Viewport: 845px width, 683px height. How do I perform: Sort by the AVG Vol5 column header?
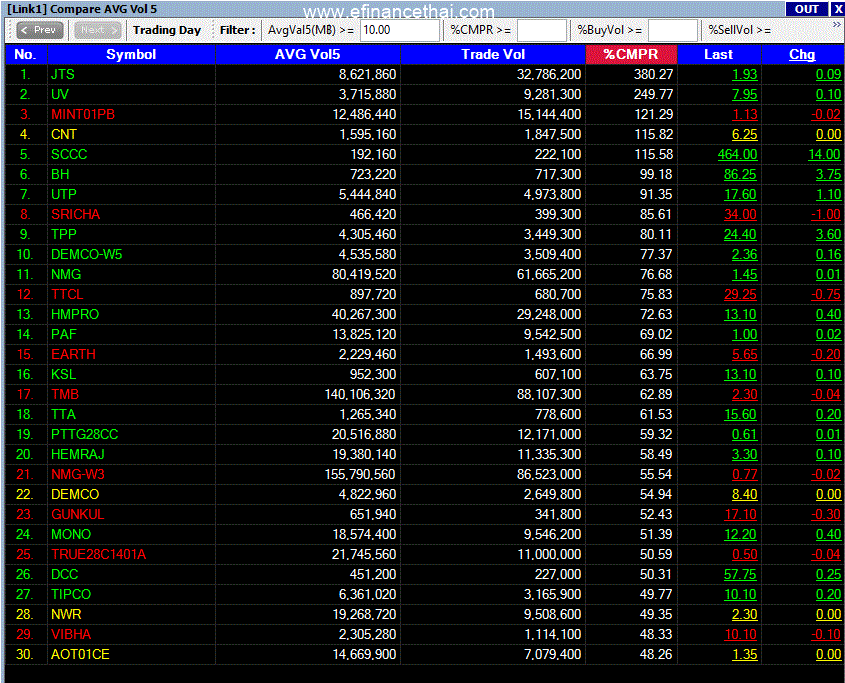tap(308, 54)
